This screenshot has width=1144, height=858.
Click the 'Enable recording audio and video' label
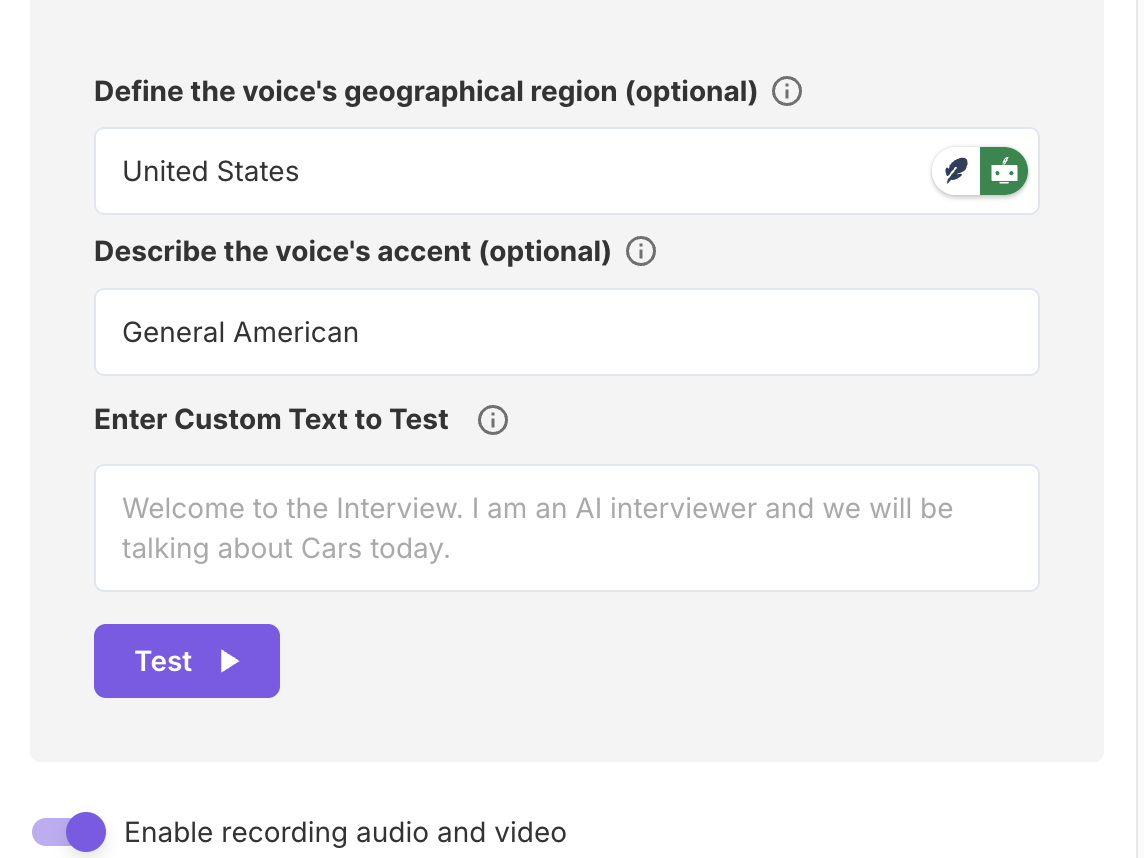pyautogui.click(x=345, y=832)
